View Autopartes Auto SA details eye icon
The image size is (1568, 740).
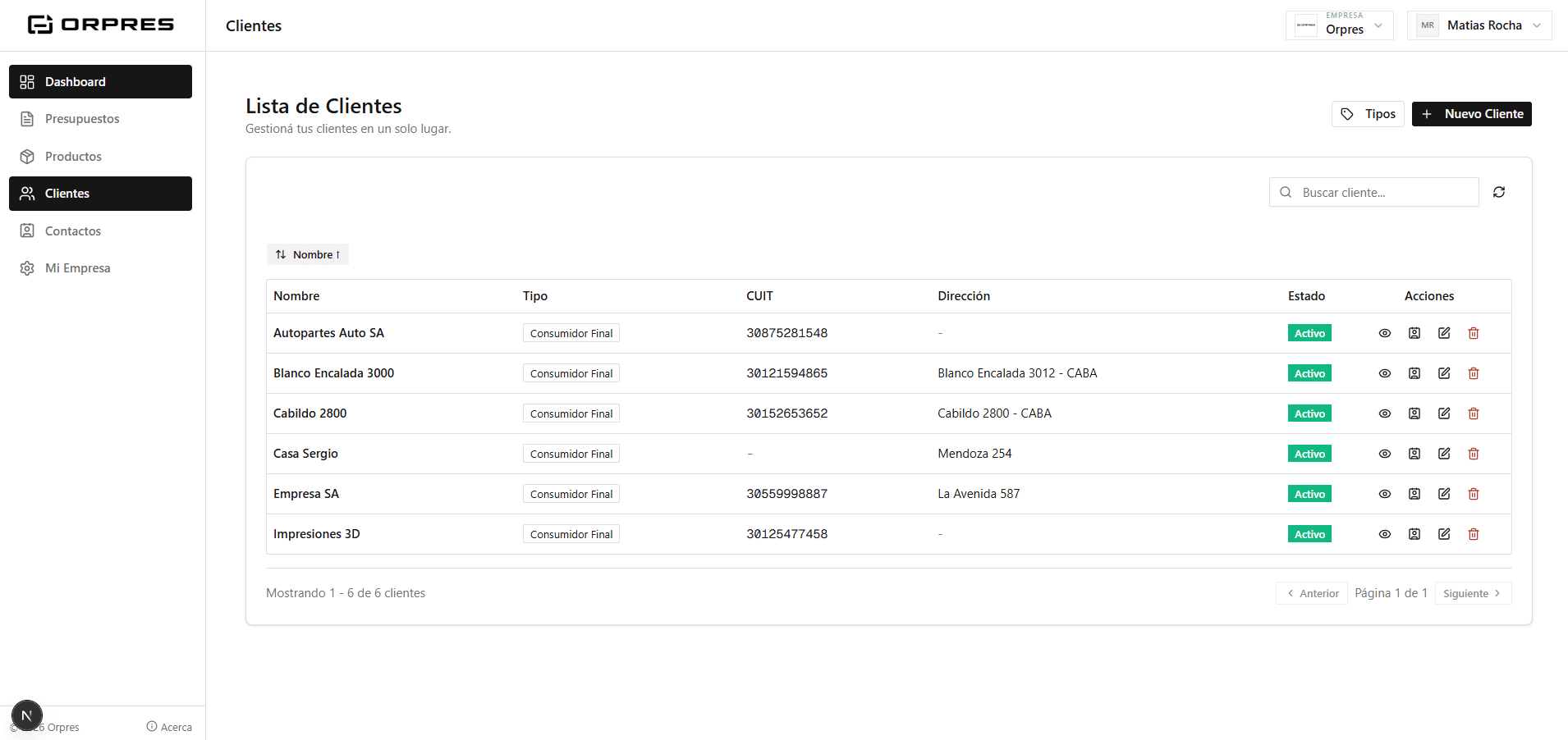point(1385,333)
